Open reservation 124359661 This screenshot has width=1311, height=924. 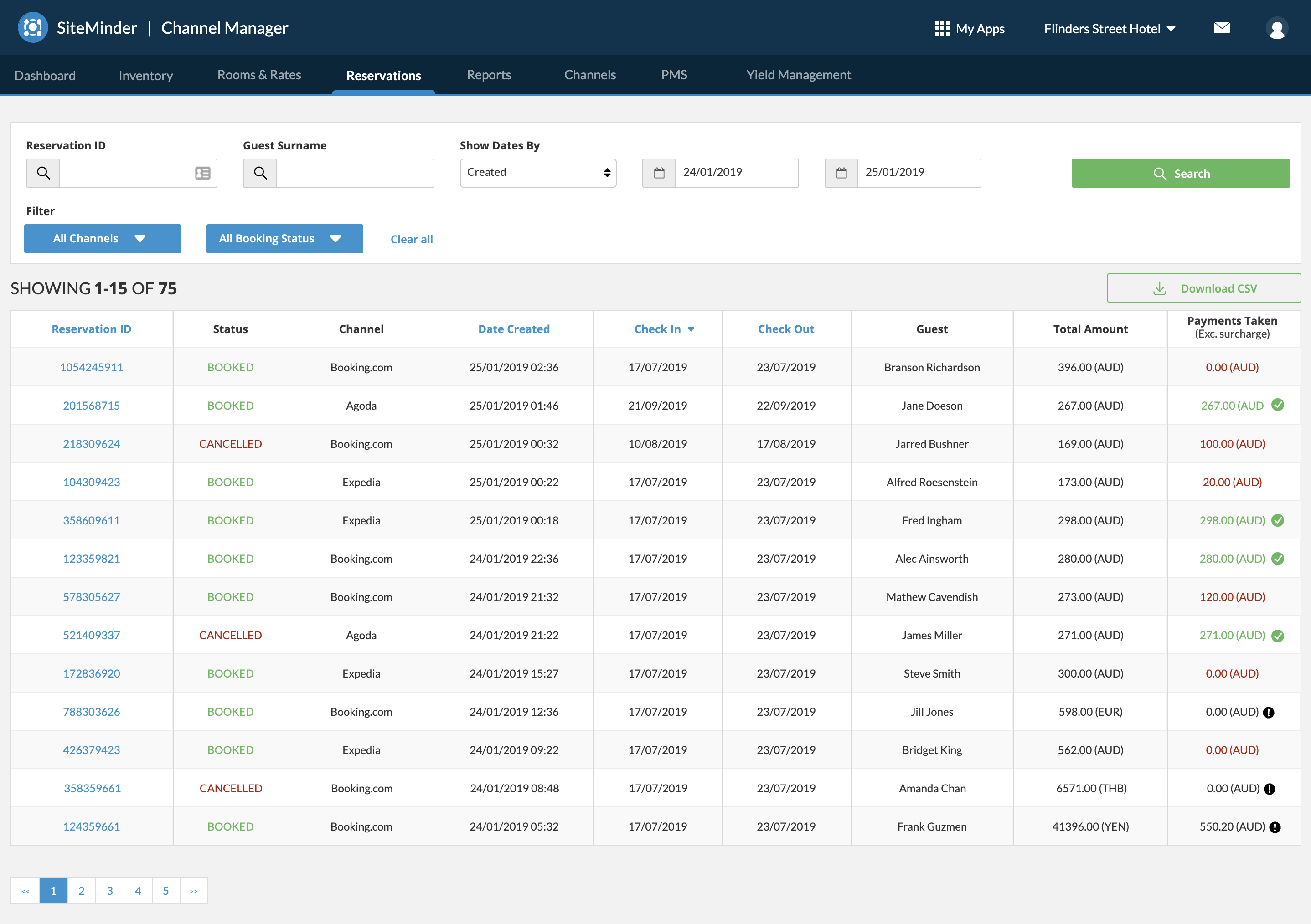[x=91, y=826]
